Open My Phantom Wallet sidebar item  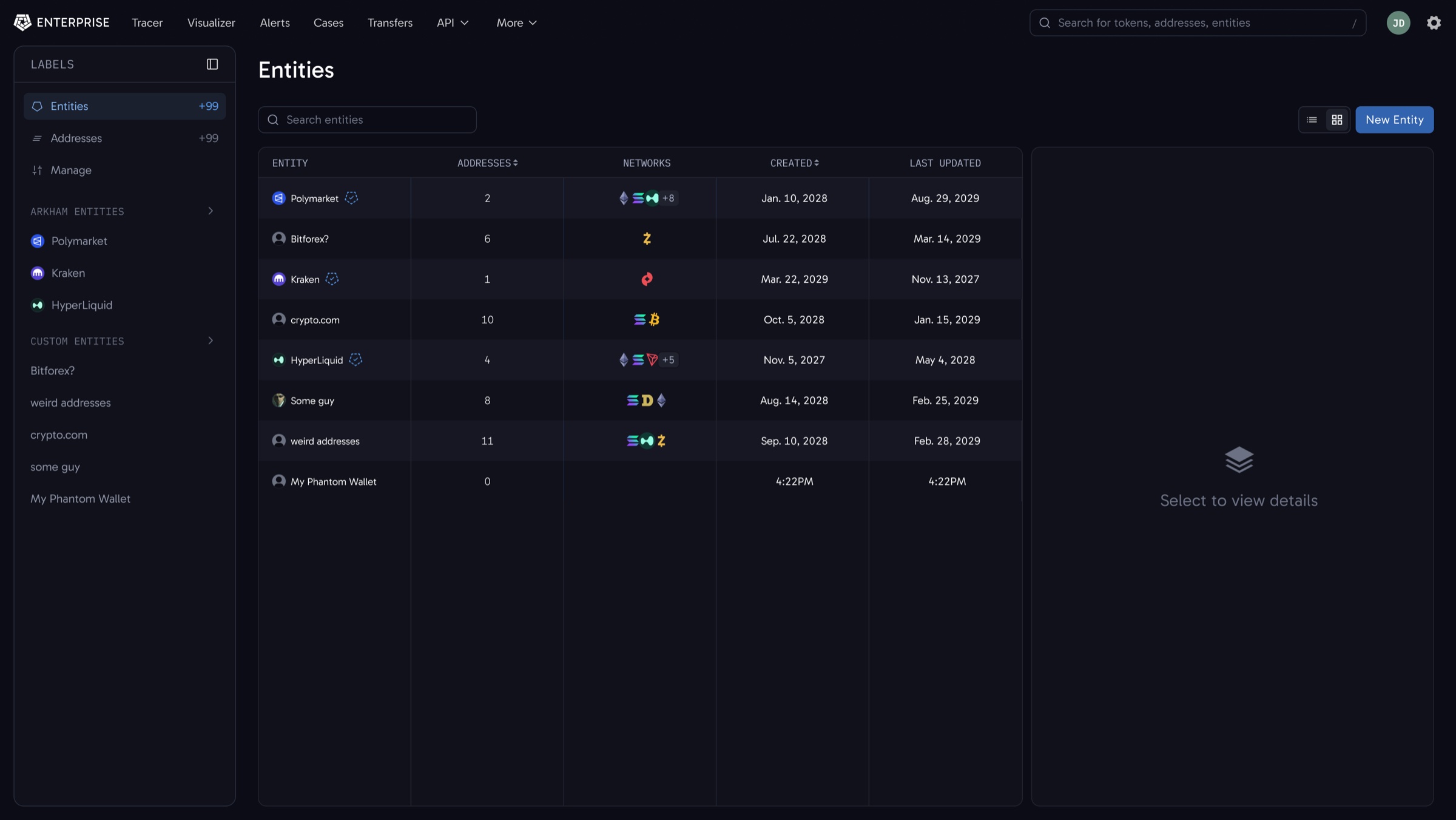pyautogui.click(x=80, y=499)
